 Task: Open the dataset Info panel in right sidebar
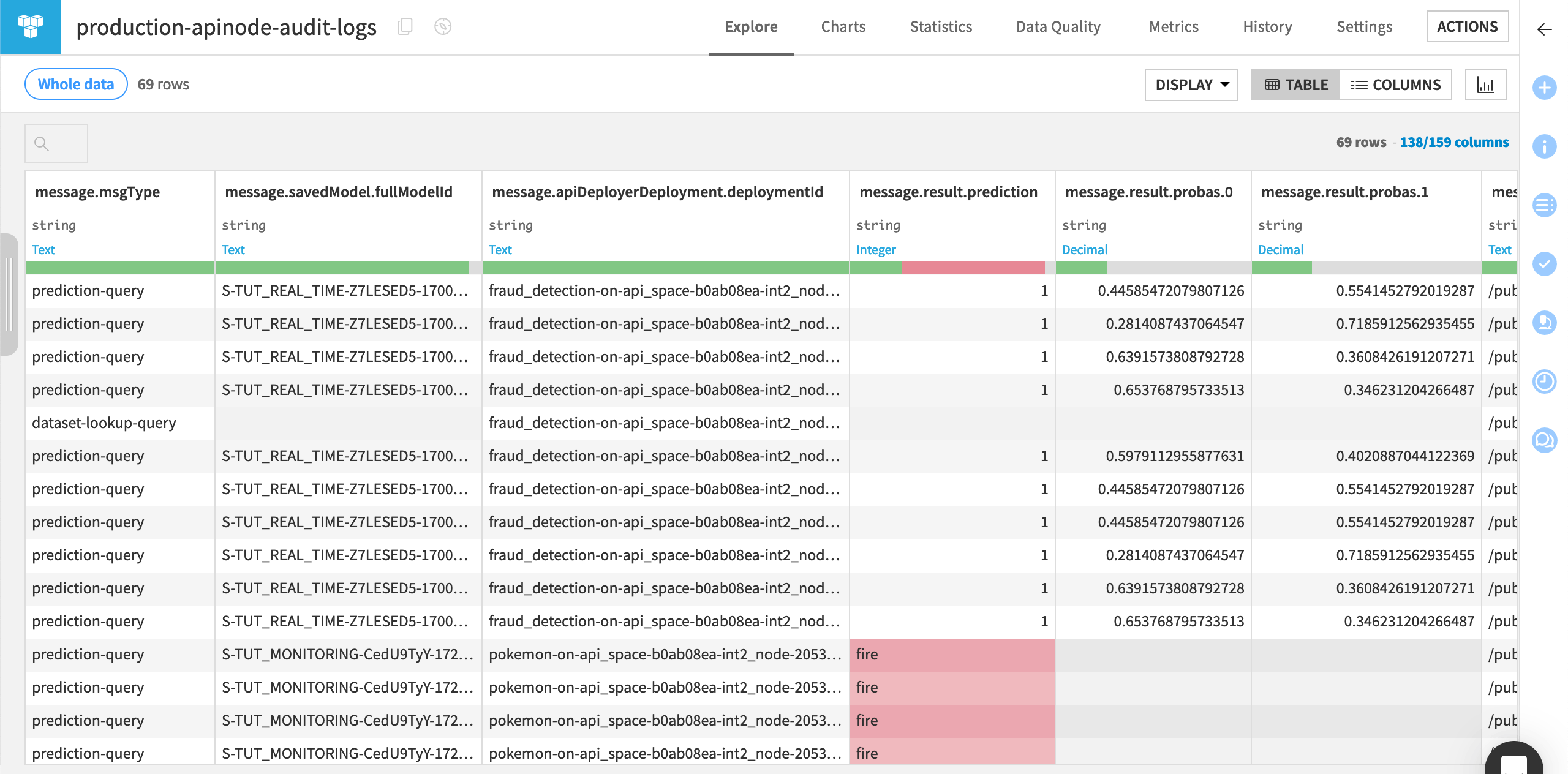[1545, 146]
